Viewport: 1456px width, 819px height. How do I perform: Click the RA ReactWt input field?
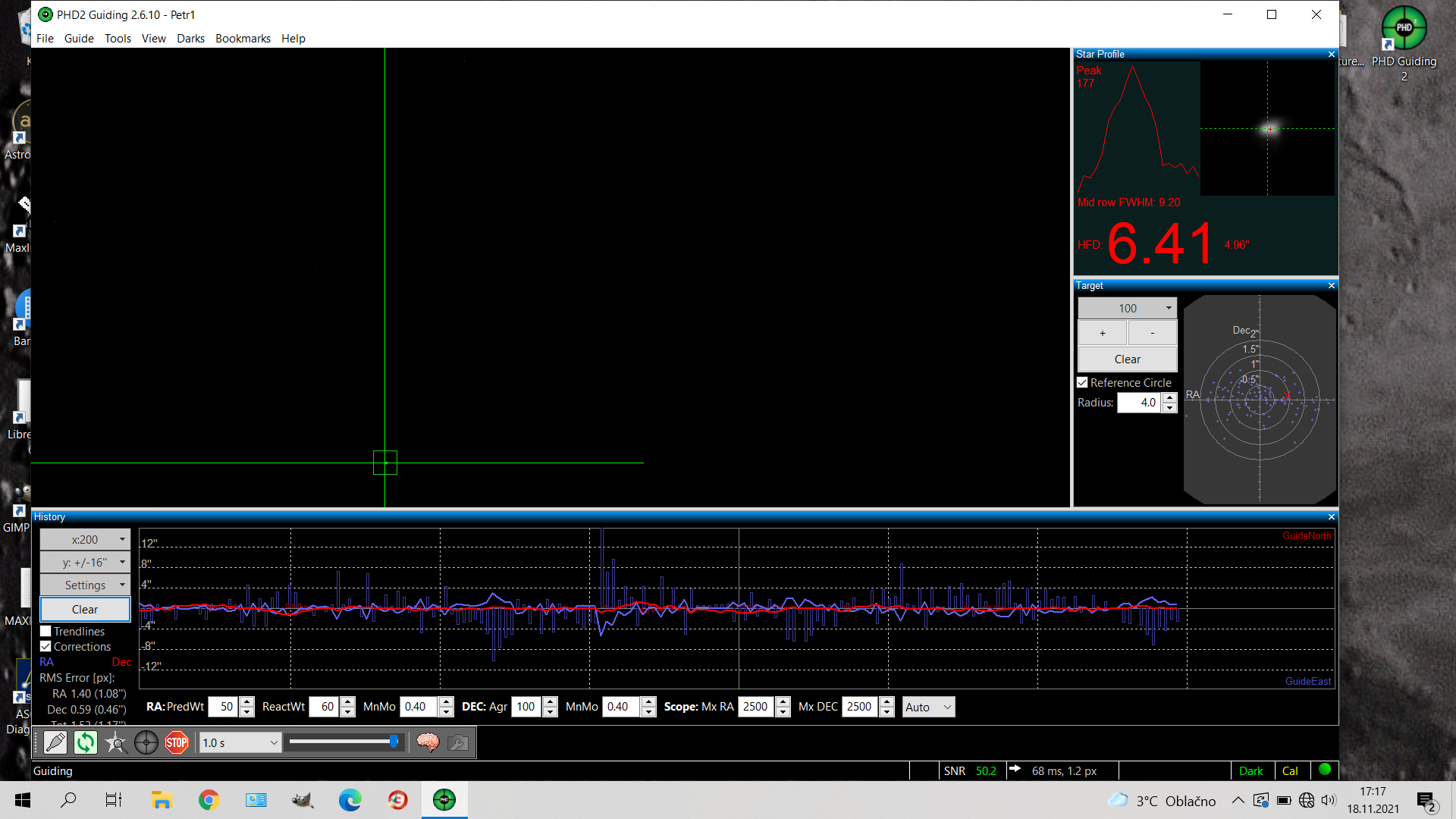point(325,708)
